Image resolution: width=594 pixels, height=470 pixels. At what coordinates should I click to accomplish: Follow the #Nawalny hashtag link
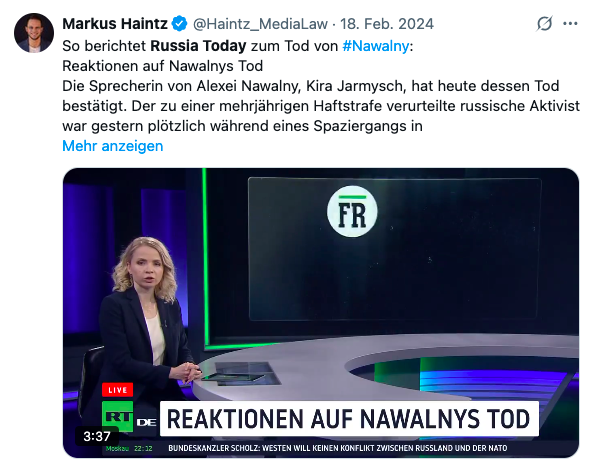point(376,46)
